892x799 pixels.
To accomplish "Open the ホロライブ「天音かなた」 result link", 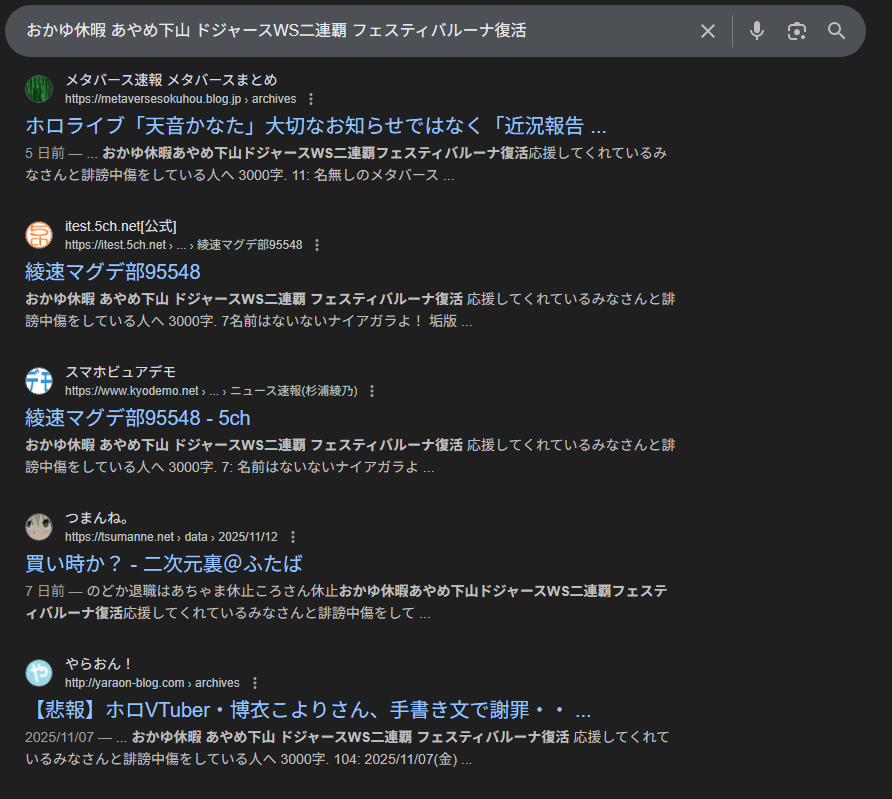I will click(315, 126).
